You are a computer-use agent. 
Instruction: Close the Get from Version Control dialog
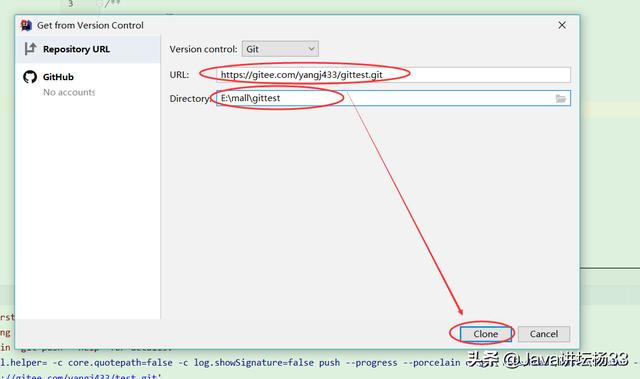[562, 25]
